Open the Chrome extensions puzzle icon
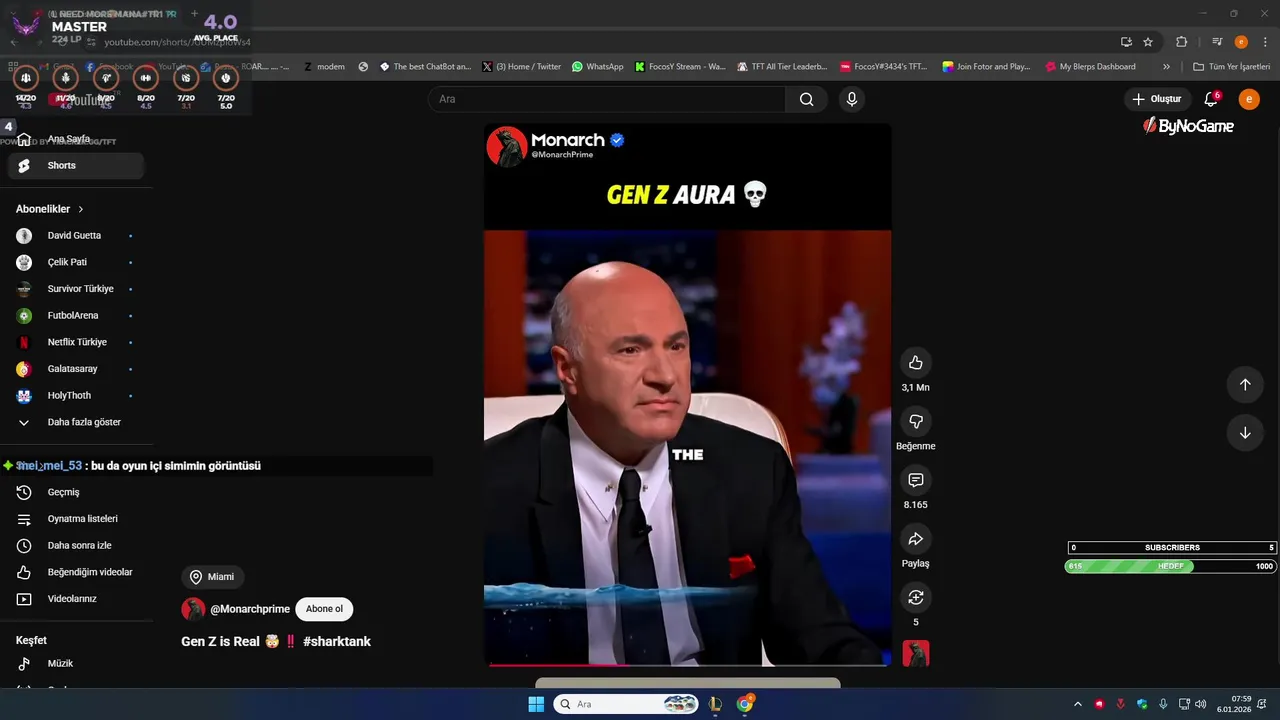Viewport: 1280px width, 720px height. 1181,42
